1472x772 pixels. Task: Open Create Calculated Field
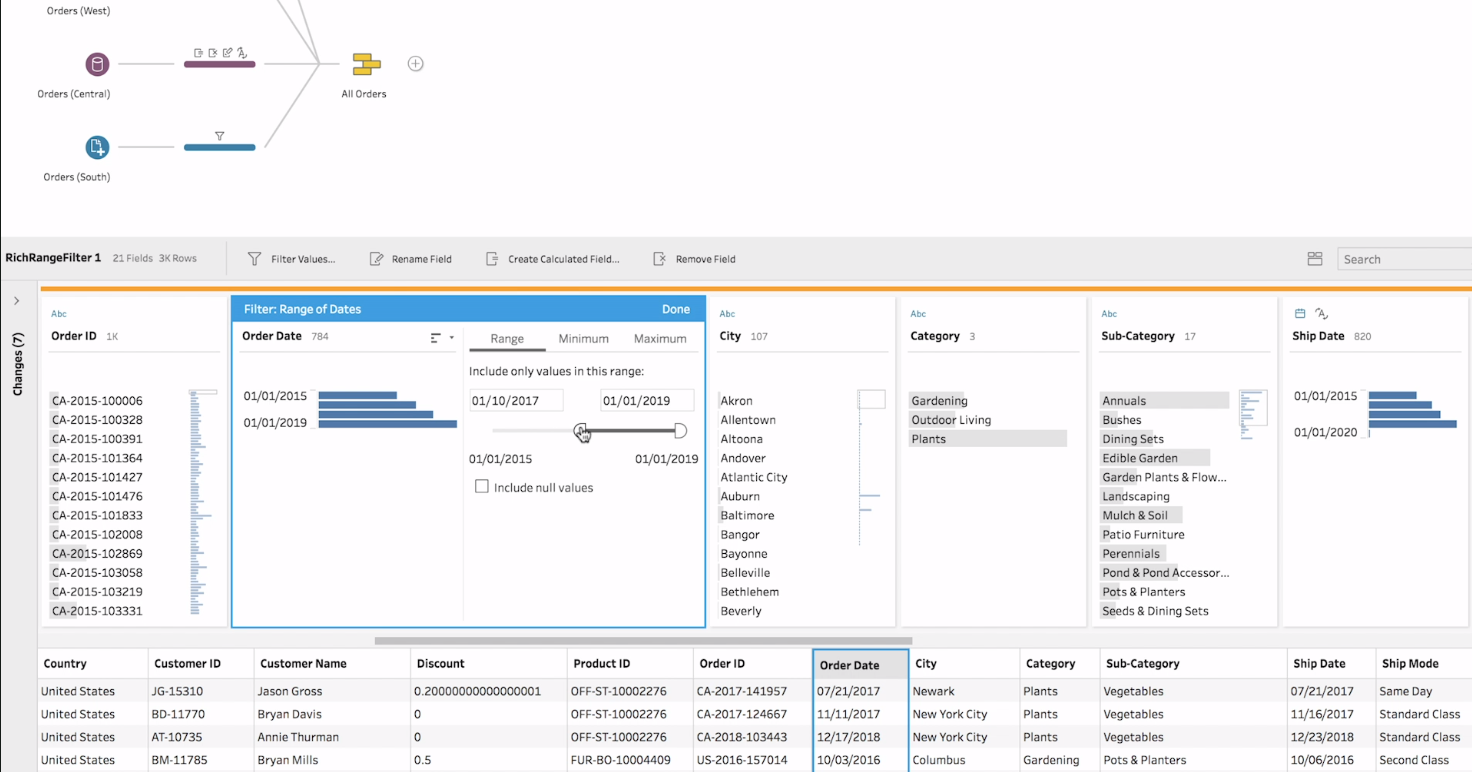(x=492, y=259)
